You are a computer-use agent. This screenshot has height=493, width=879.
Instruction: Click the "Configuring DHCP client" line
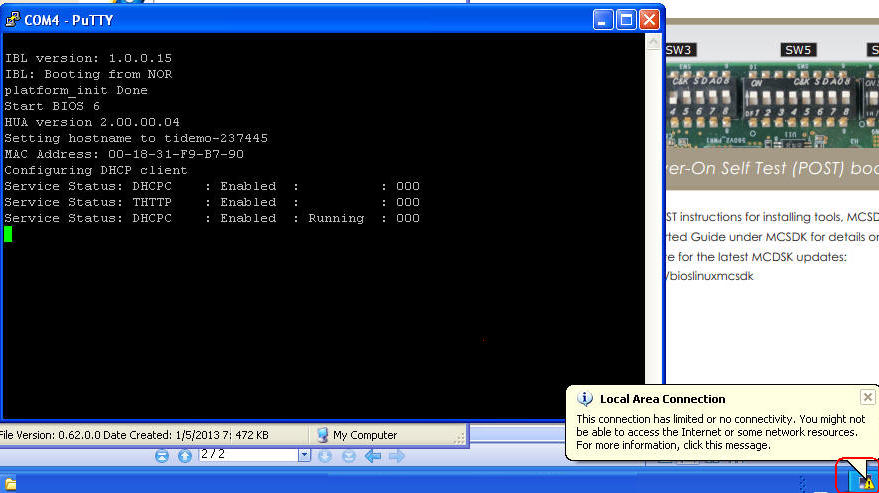(96, 170)
